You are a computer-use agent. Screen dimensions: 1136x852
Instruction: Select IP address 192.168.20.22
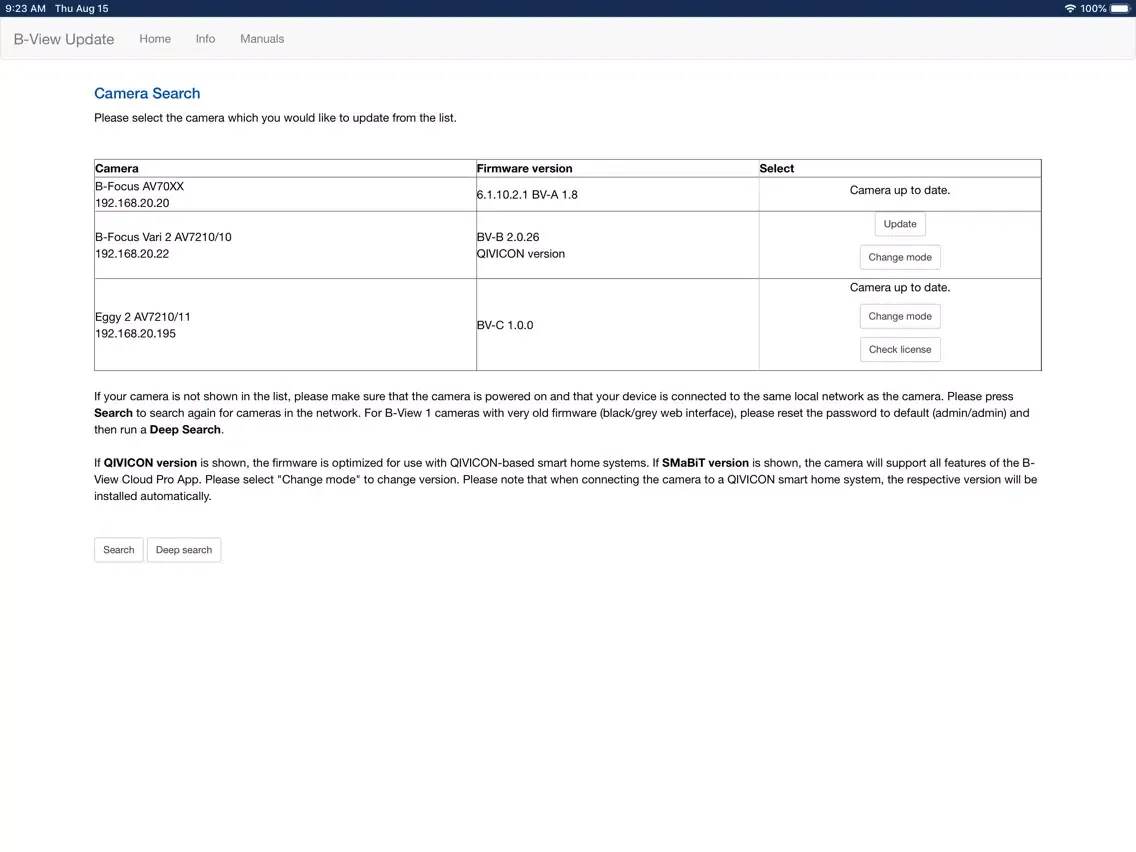tap(133, 254)
